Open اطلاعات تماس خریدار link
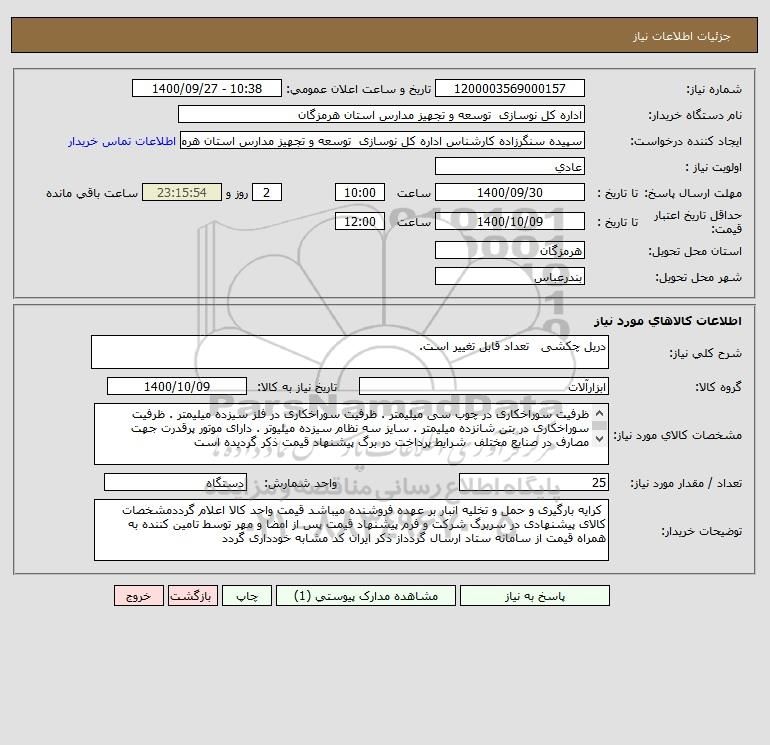Screen dimensions: 770x745 [122, 141]
